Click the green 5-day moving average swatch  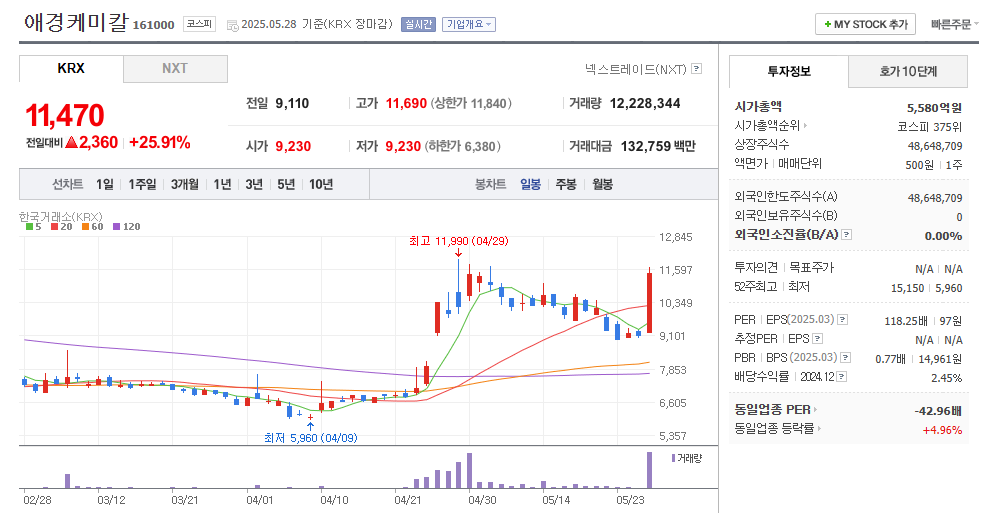tap(29, 227)
